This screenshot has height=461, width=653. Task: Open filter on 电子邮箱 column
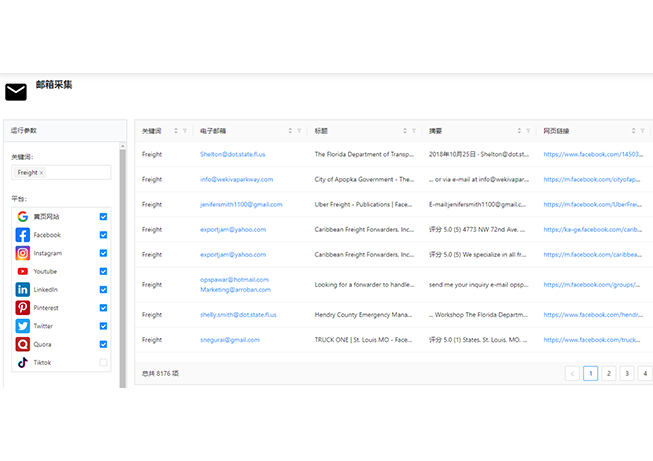(299, 131)
